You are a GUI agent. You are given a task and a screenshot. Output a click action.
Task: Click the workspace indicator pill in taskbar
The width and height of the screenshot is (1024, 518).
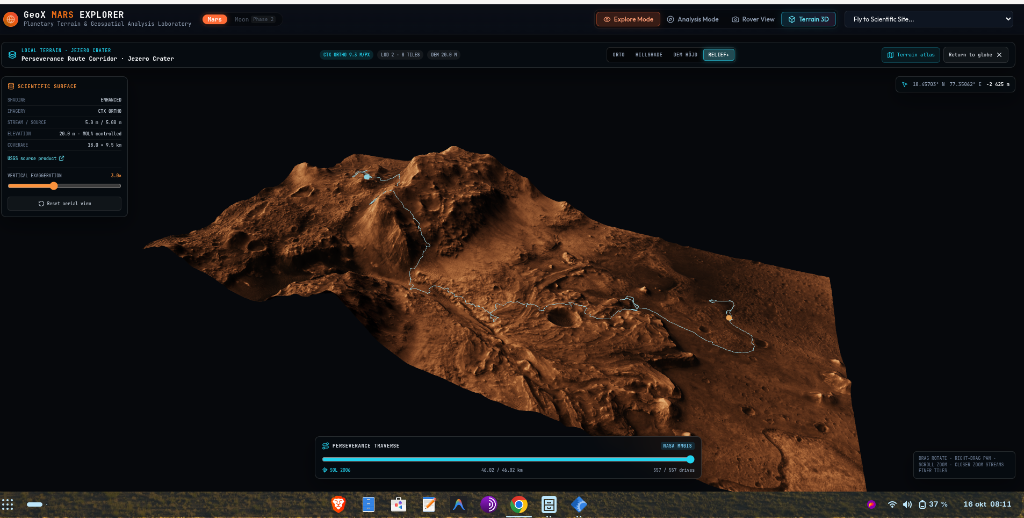pyautogui.click(x=35, y=504)
